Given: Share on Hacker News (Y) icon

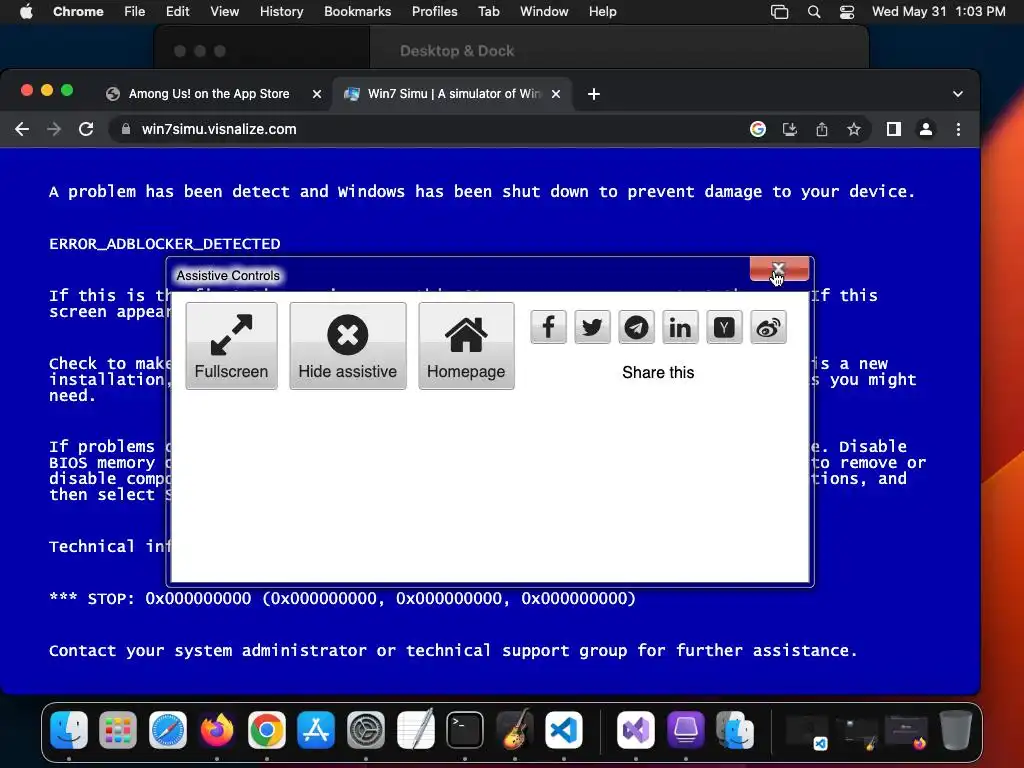Looking at the screenshot, I should coord(724,327).
